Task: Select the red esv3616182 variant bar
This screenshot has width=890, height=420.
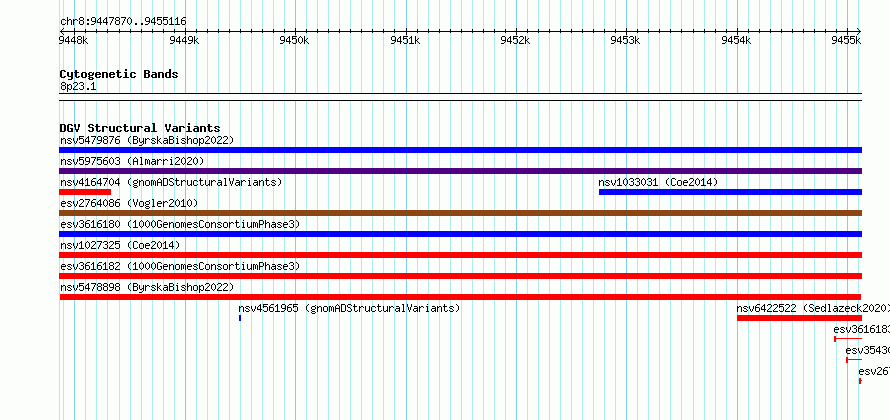Action: pos(460,276)
